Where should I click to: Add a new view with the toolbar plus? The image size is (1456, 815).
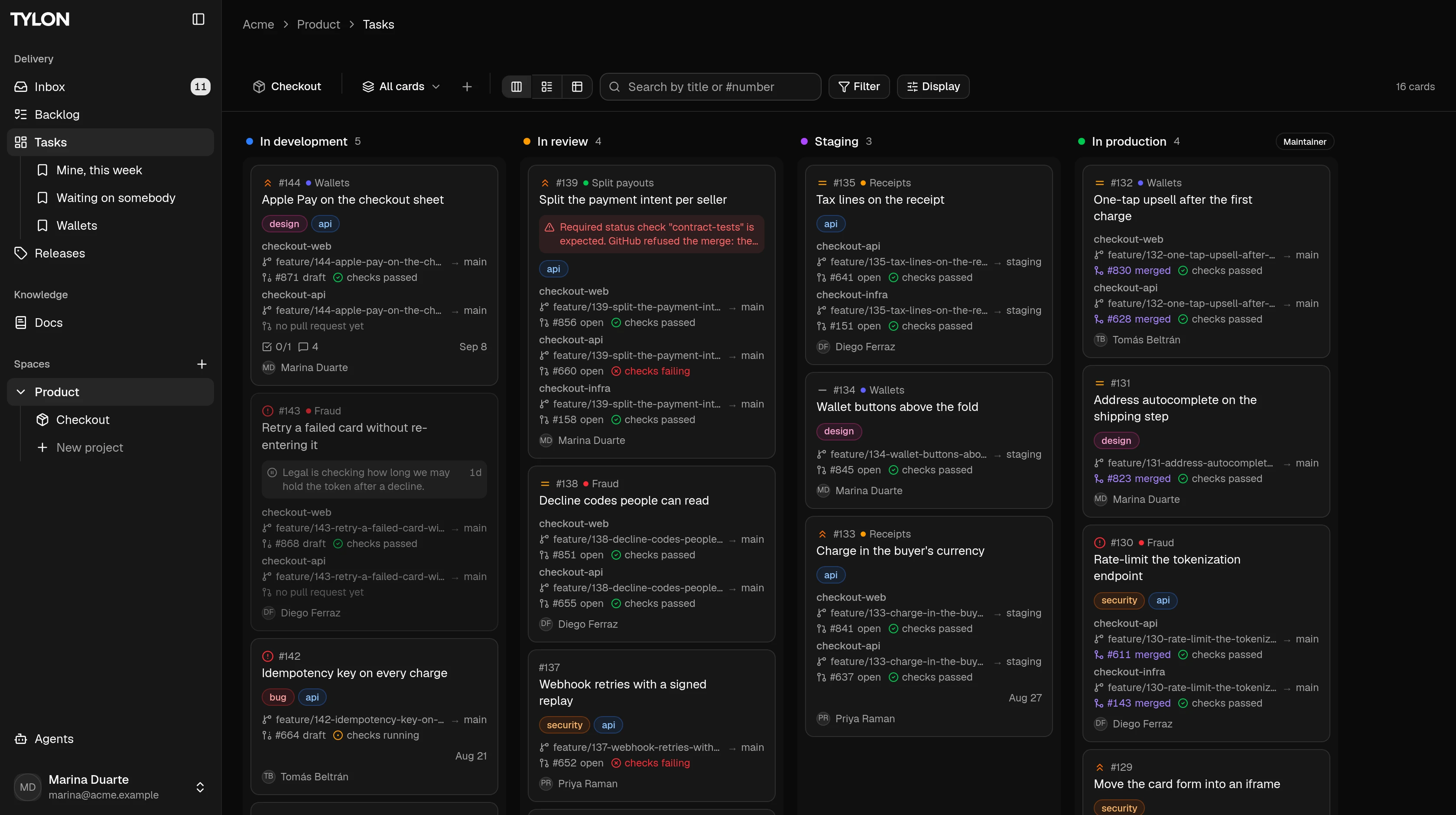467,87
